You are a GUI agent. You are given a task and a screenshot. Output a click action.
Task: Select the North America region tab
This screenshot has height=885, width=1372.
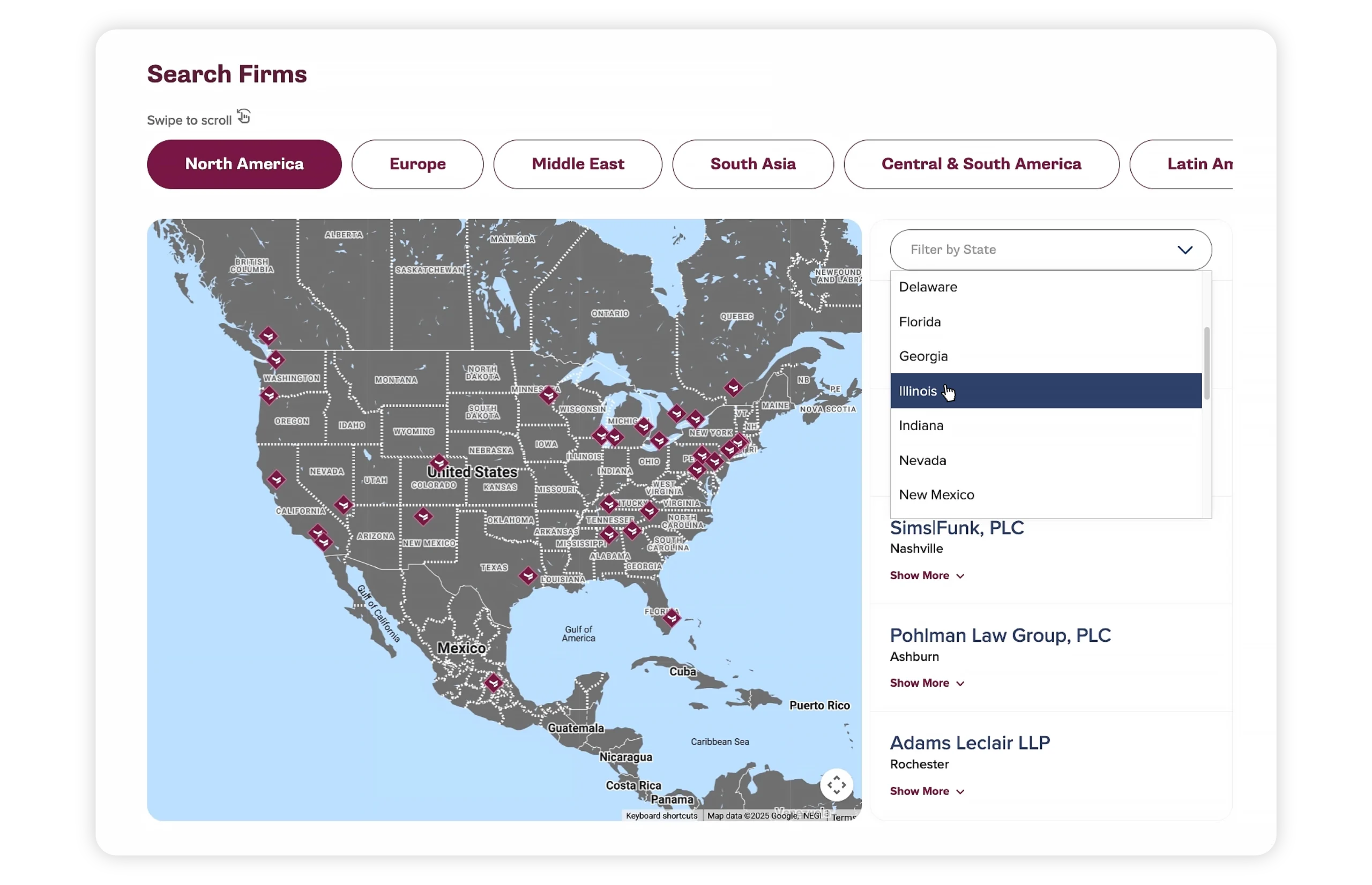pyautogui.click(x=244, y=164)
